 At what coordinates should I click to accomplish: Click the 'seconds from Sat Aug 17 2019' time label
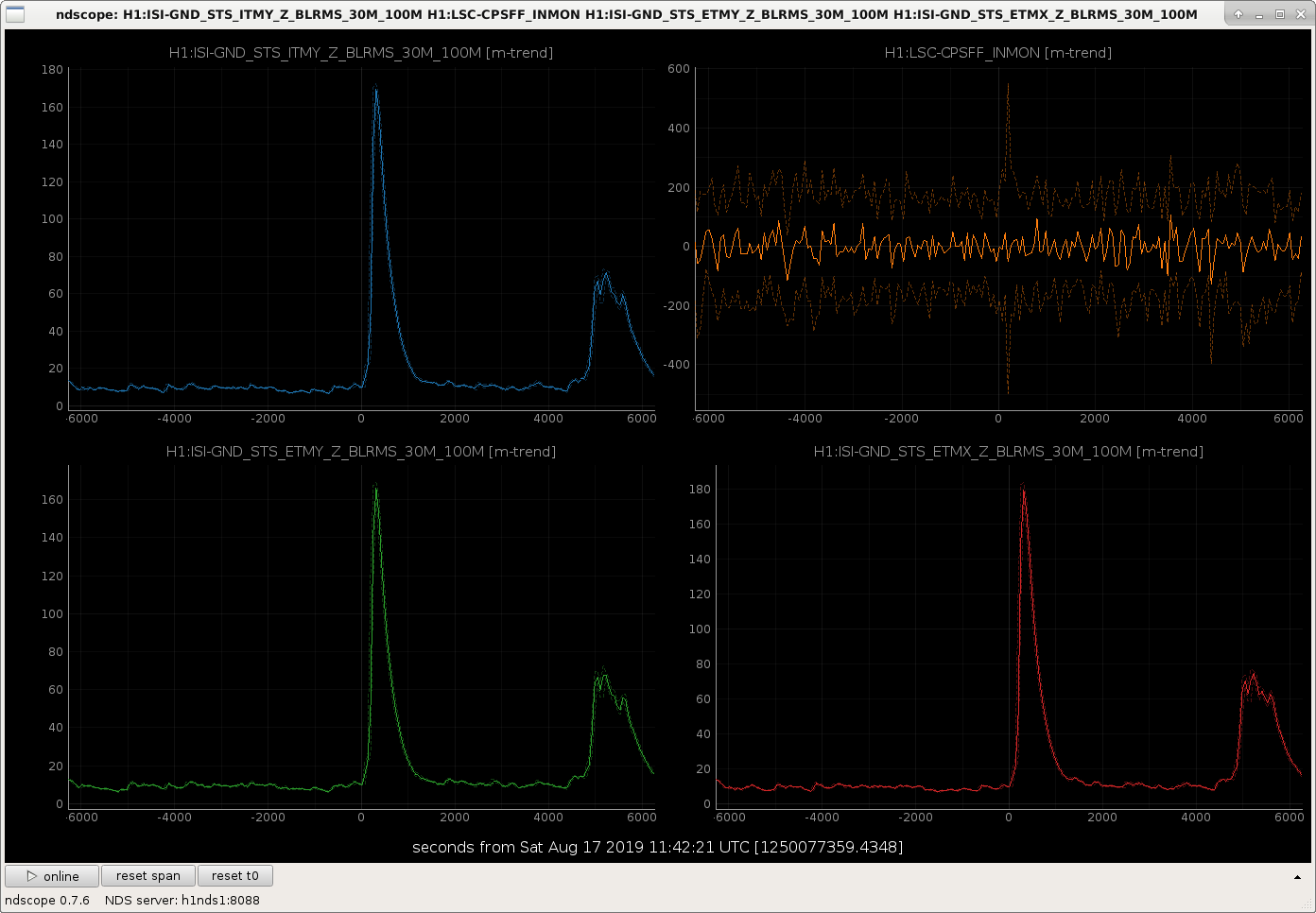658,847
